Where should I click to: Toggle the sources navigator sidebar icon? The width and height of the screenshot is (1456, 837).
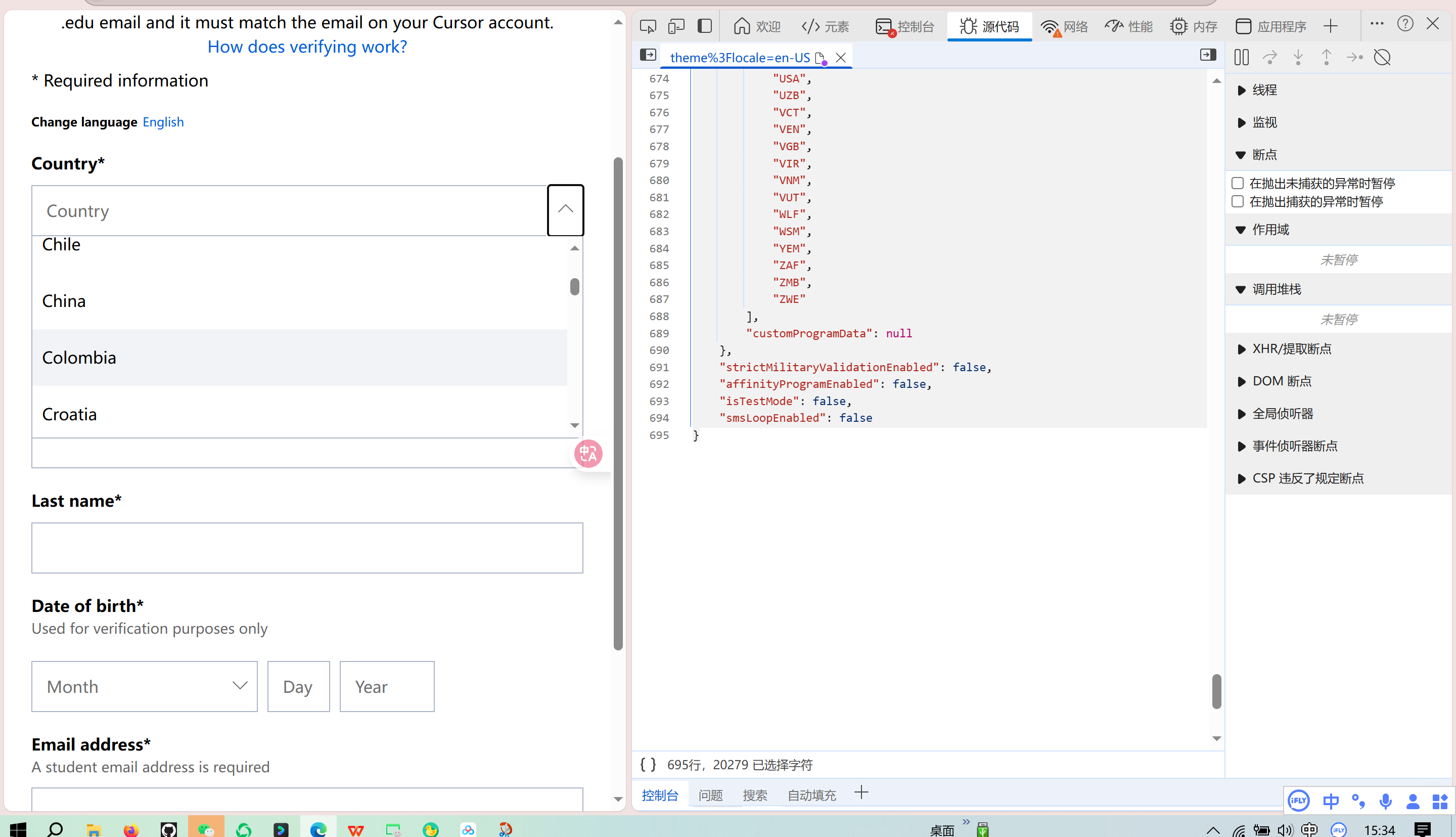tap(648, 55)
